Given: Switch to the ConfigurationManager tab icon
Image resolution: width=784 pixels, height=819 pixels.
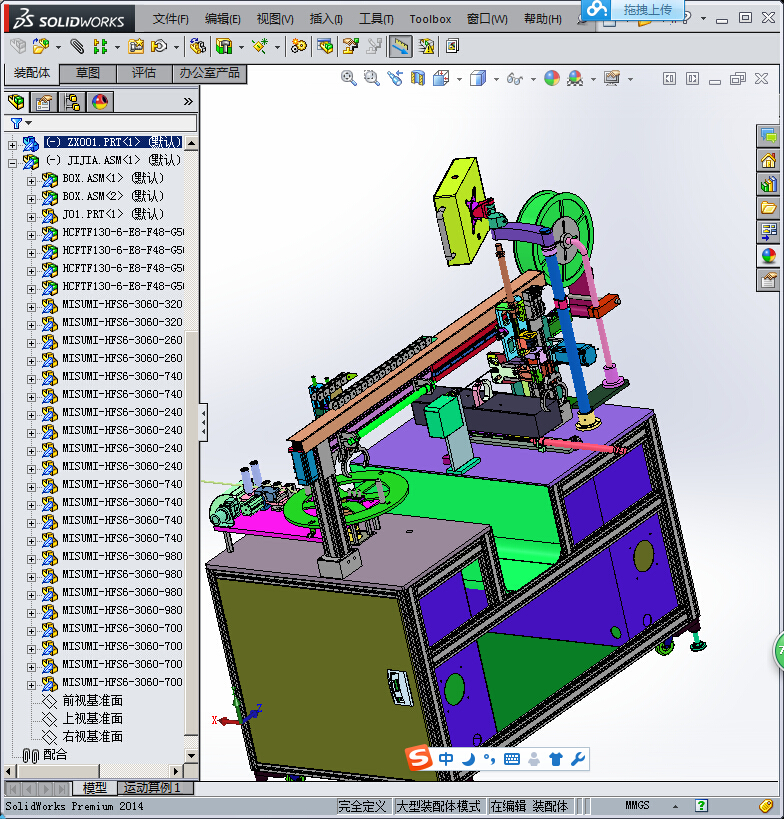Looking at the screenshot, I should click(x=72, y=101).
